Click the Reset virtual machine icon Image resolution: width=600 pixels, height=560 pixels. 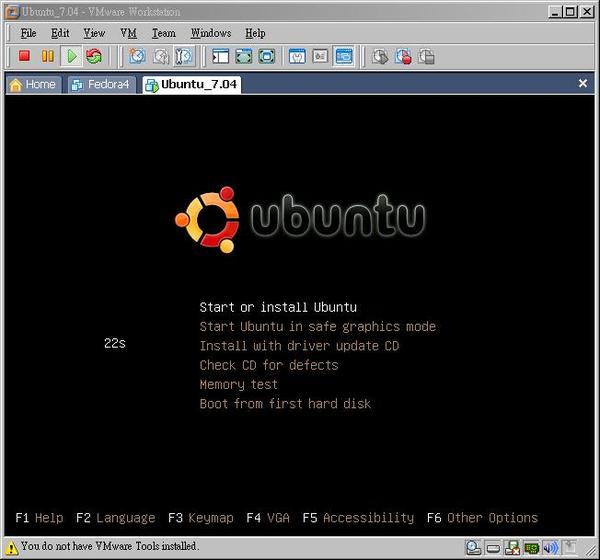click(94, 56)
